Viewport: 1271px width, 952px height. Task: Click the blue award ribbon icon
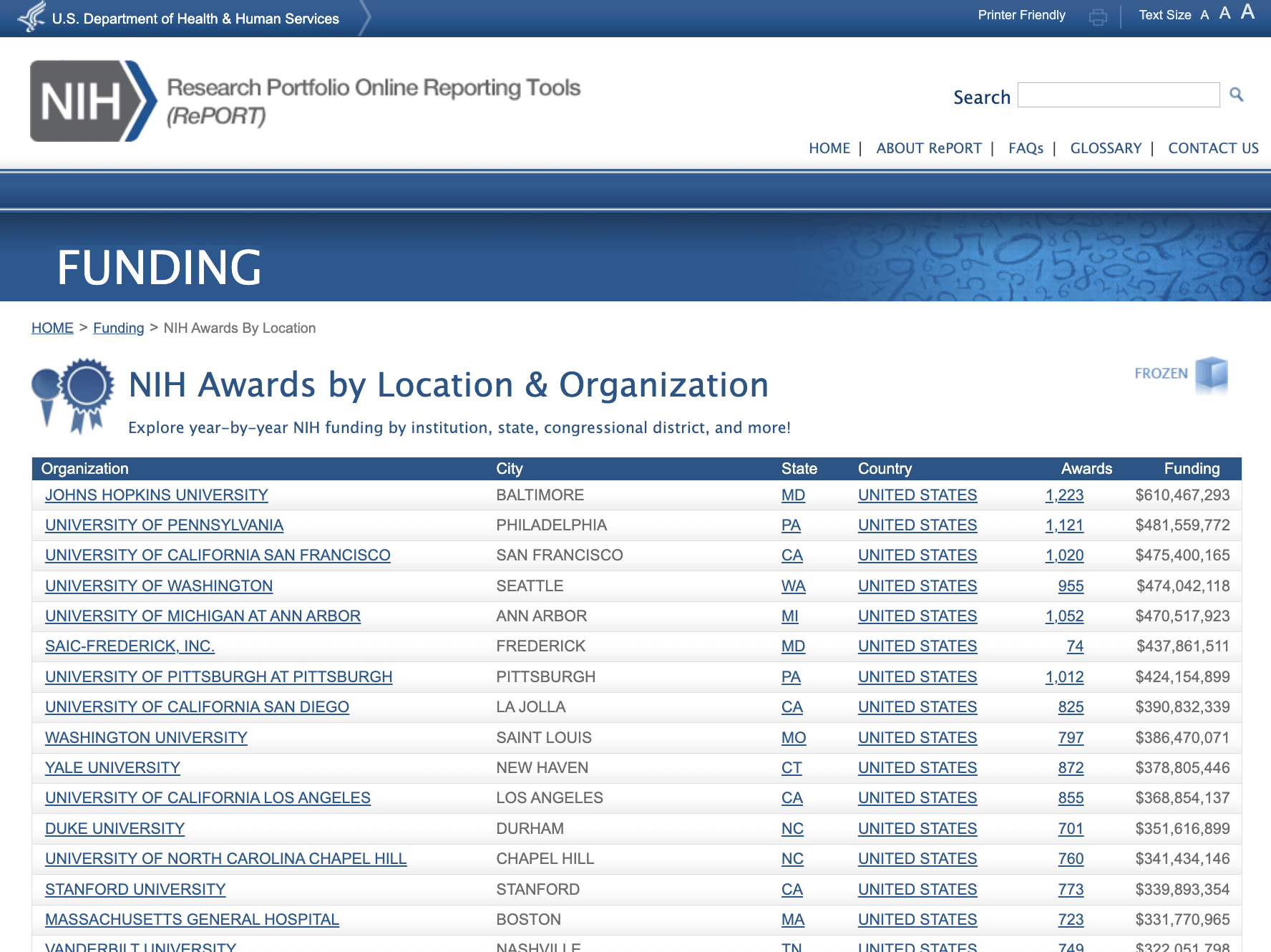tap(74, 394)
